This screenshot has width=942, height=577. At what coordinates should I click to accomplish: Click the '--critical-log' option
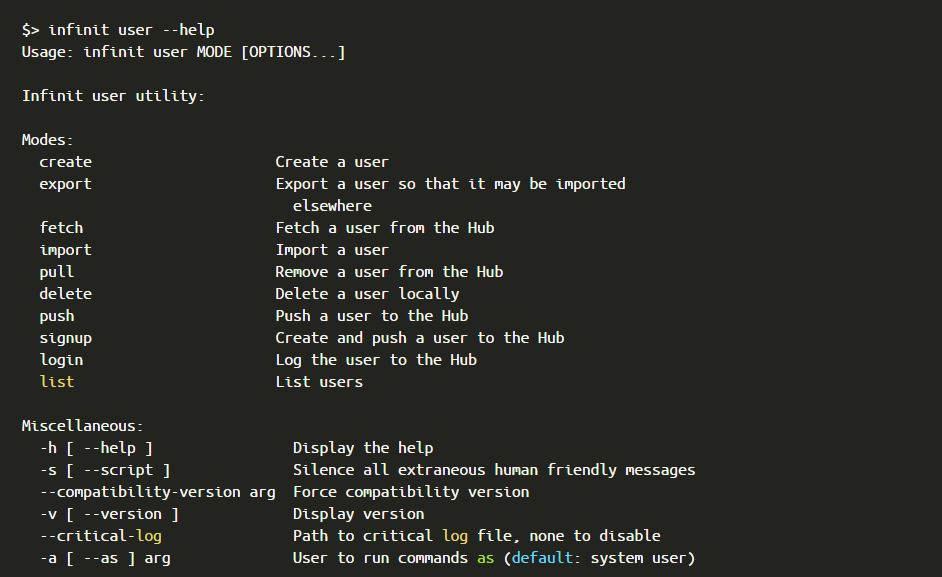[100, 536]
